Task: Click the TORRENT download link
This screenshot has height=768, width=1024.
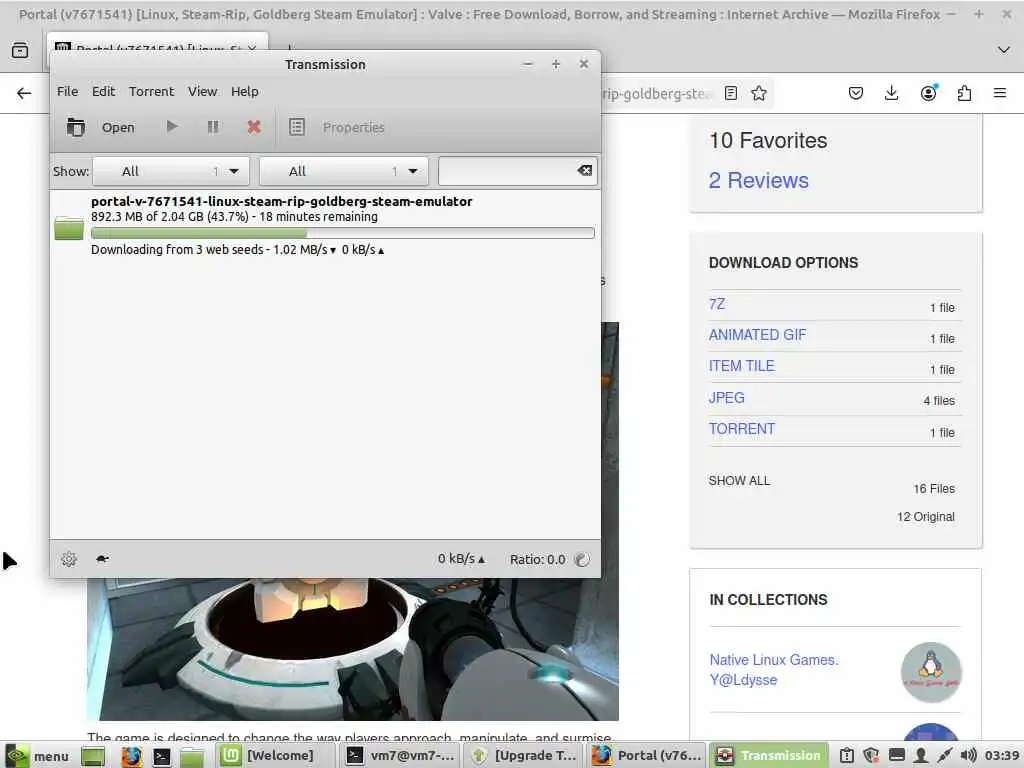Action: (x=742, y=429)
